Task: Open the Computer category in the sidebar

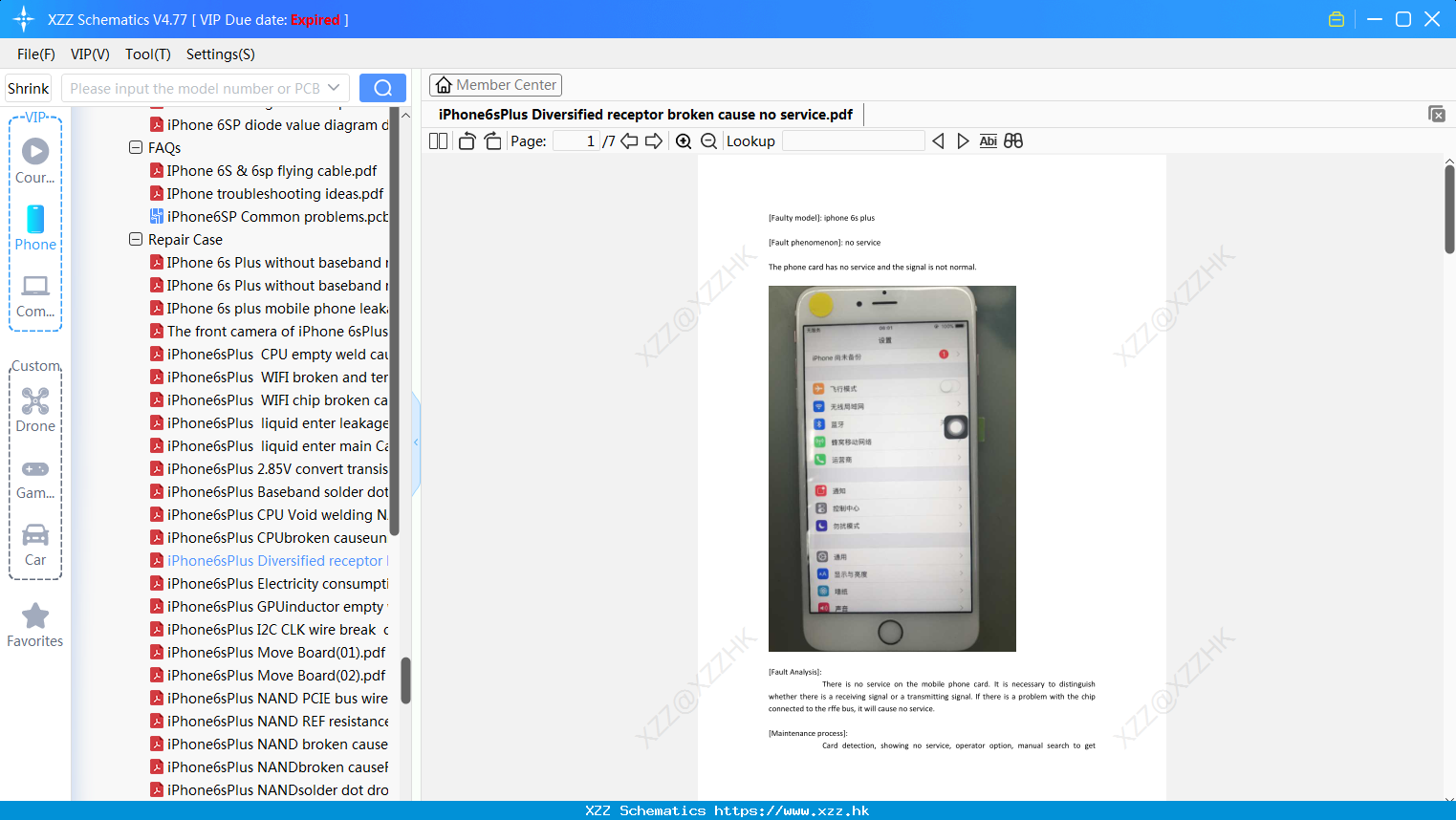Action: (35, 295)
